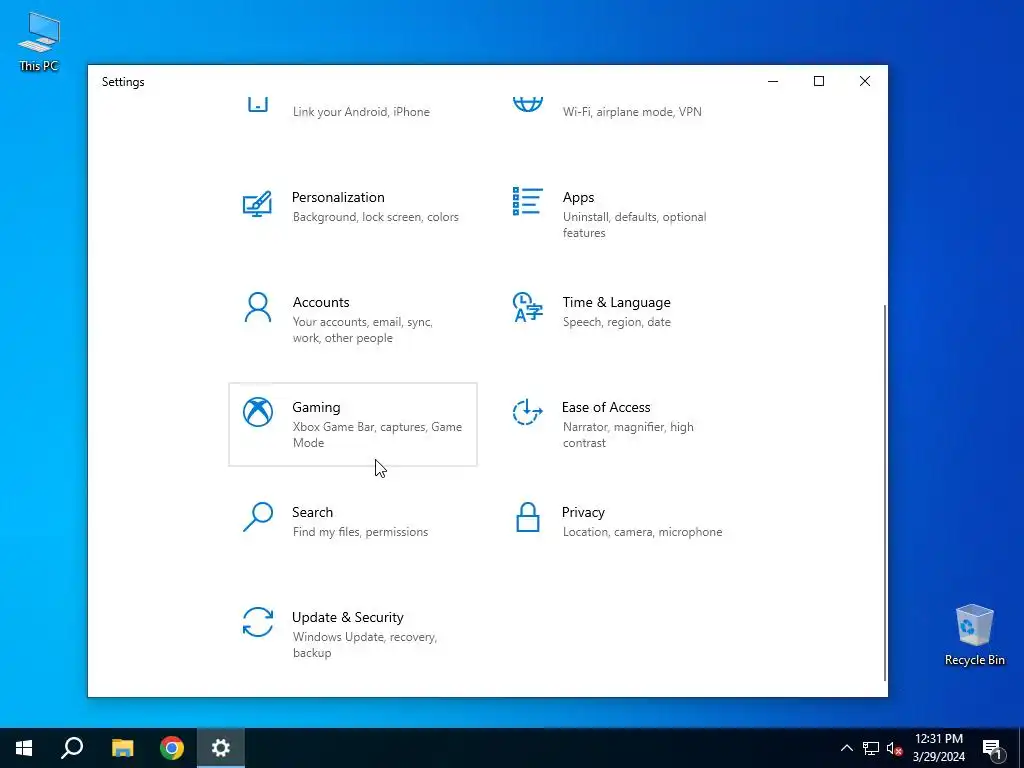Click 'Uninstall, defaults, optional features' description

[x=634, y=225]
